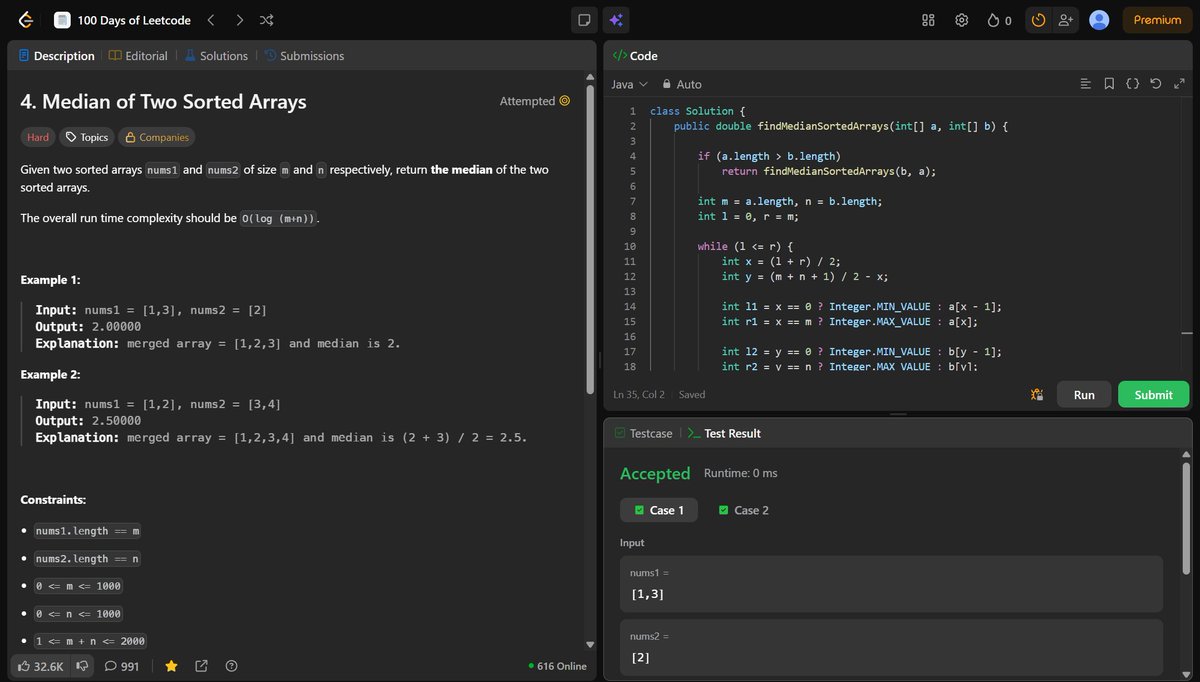Switch to the Test Result tab
The image size is (1200, 682).
point(724,433)
